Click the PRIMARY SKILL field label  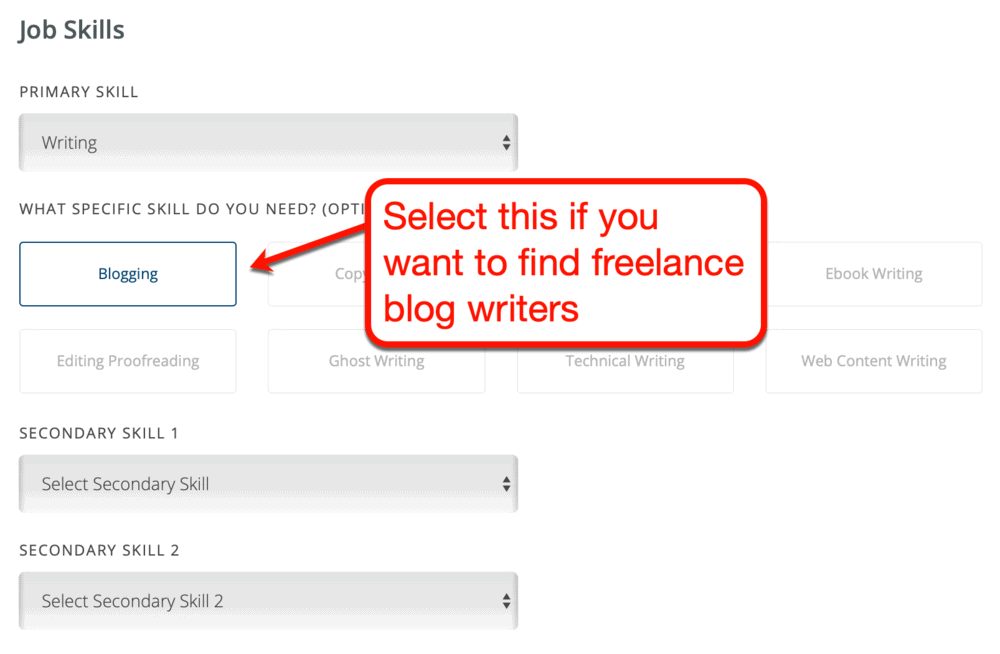coord(79,92)
